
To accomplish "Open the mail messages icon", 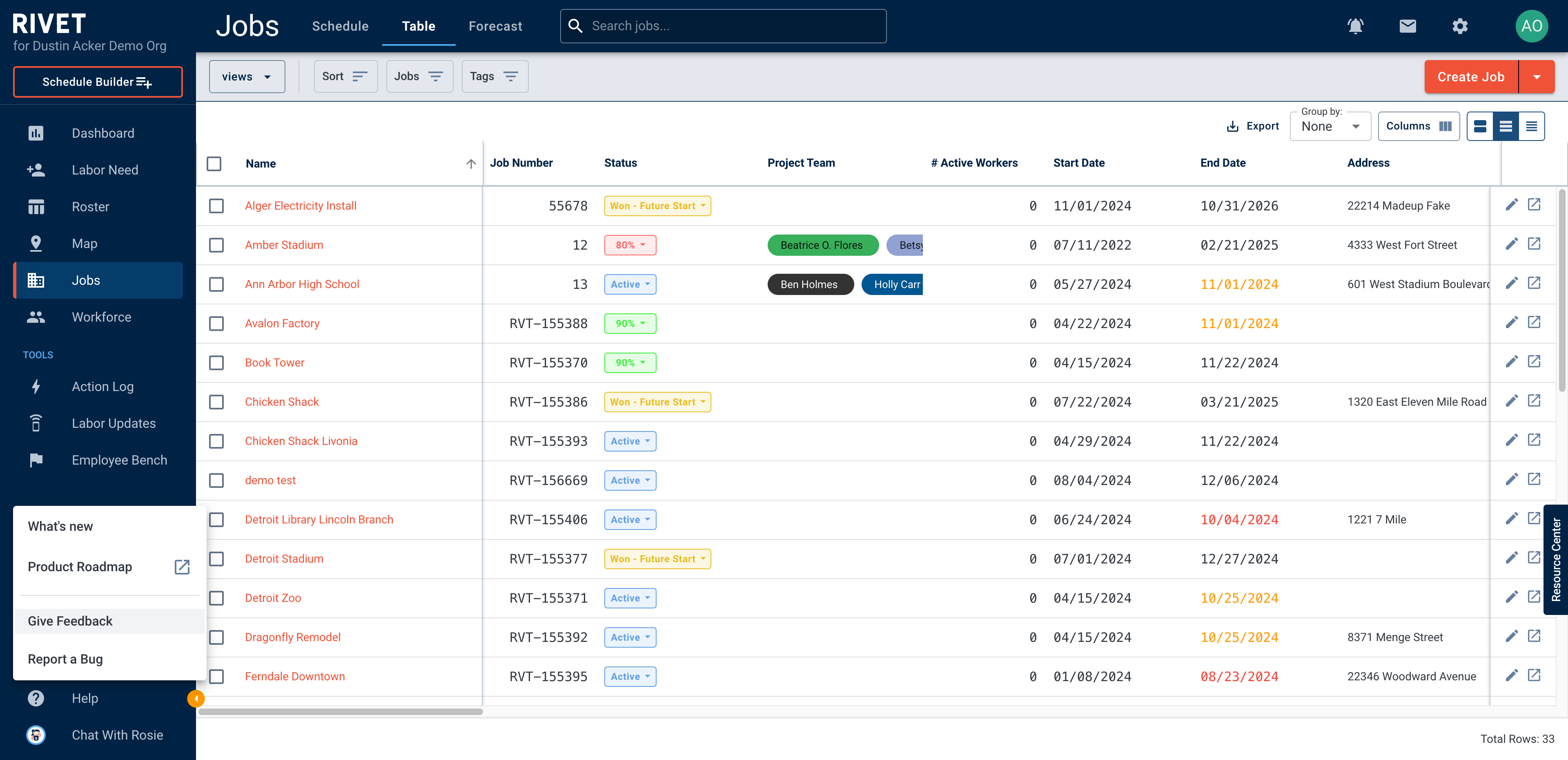I will (1407, 26).
